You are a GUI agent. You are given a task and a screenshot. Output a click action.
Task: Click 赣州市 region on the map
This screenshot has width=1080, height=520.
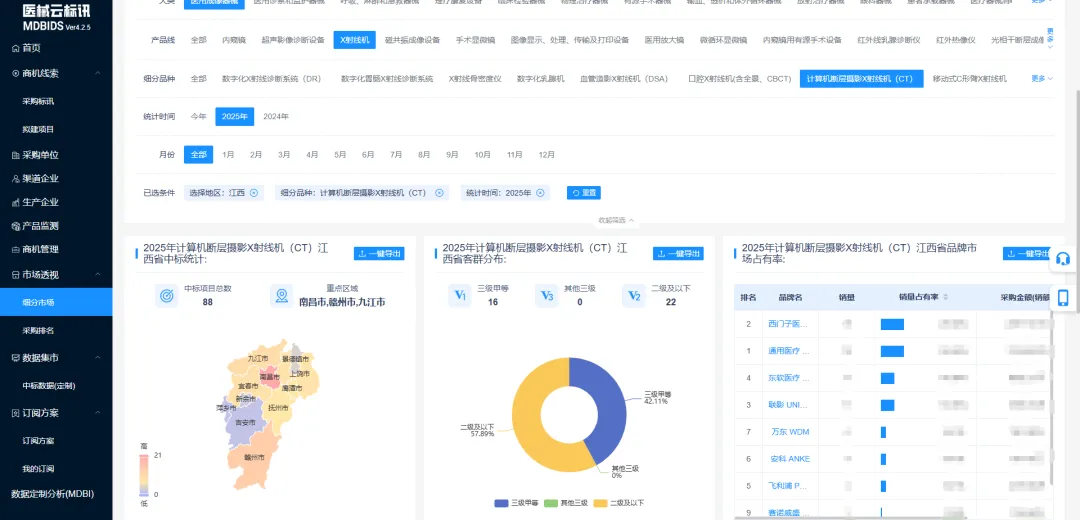coord(255,456)
